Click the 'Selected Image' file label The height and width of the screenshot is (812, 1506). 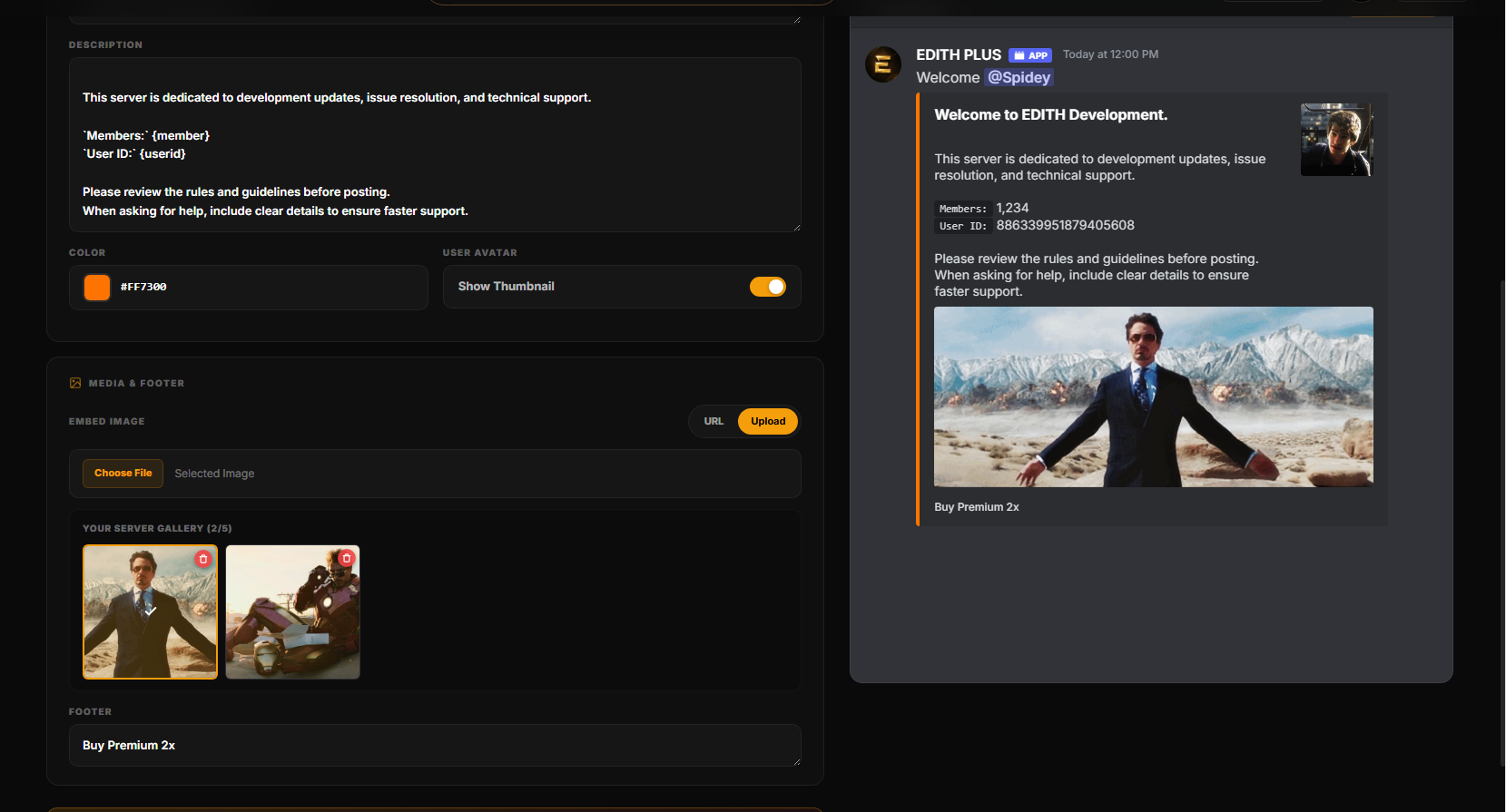[214, 474]
